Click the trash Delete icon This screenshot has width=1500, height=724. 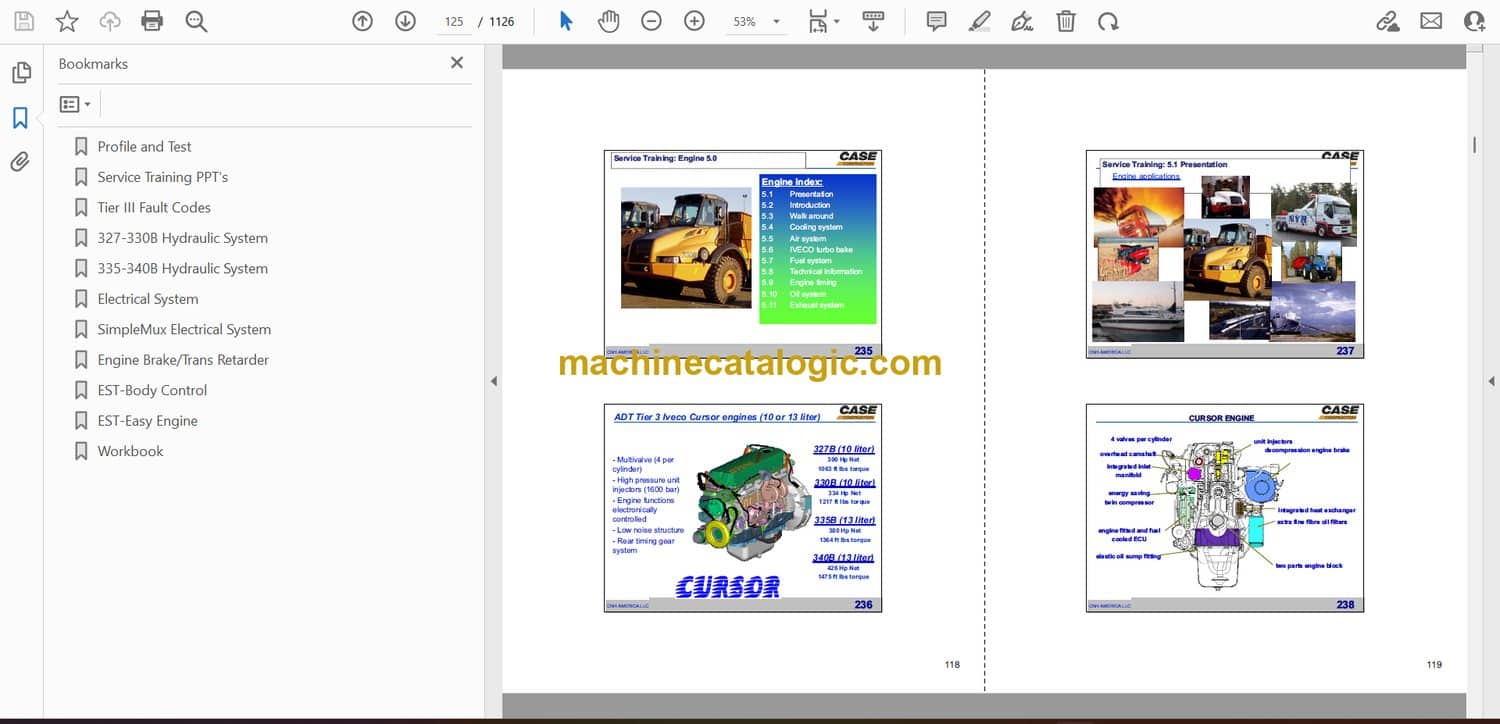(1066, 21)
